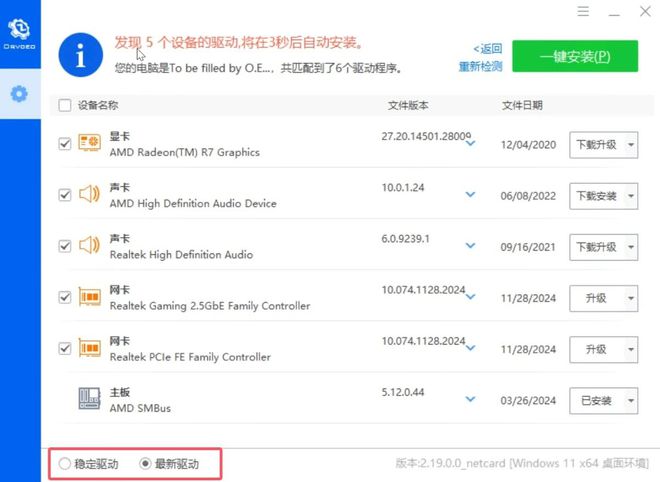The width and height of the screenshot is (660, 482).
Task: Click the 设备名称 column header
Action: 98,105
